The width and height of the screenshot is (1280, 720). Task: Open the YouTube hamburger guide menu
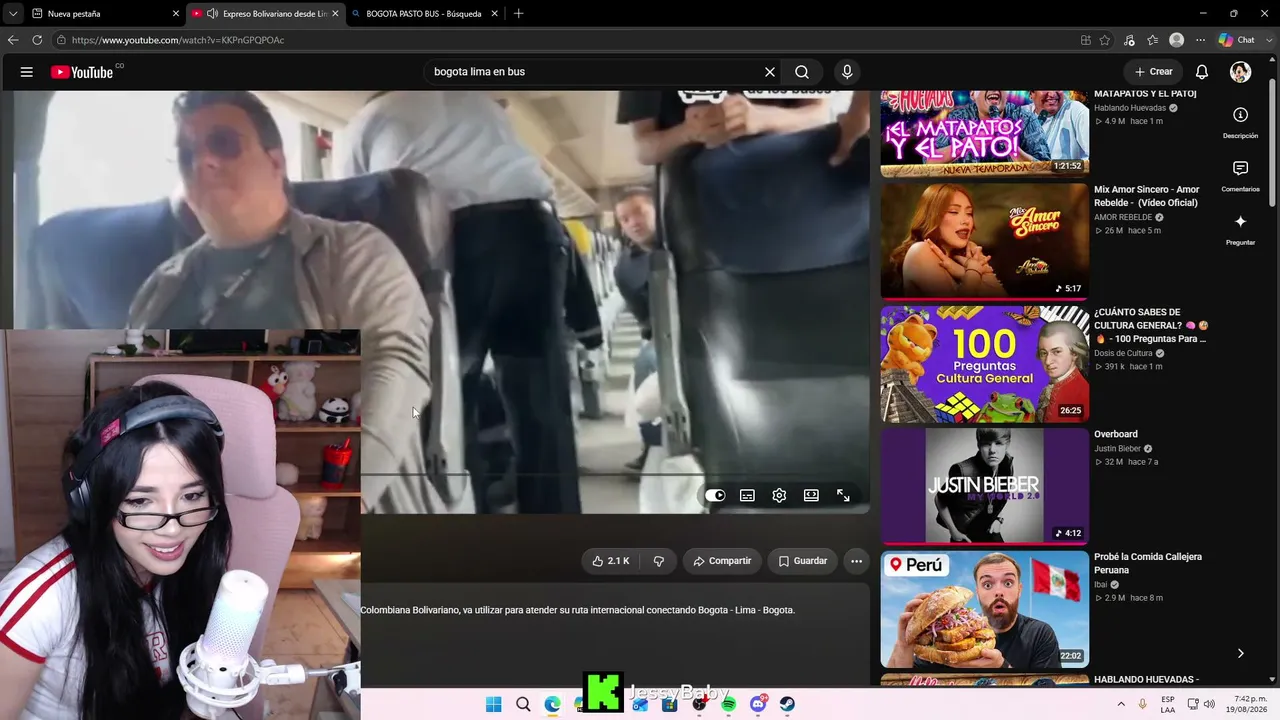click(x=27, y=72)
